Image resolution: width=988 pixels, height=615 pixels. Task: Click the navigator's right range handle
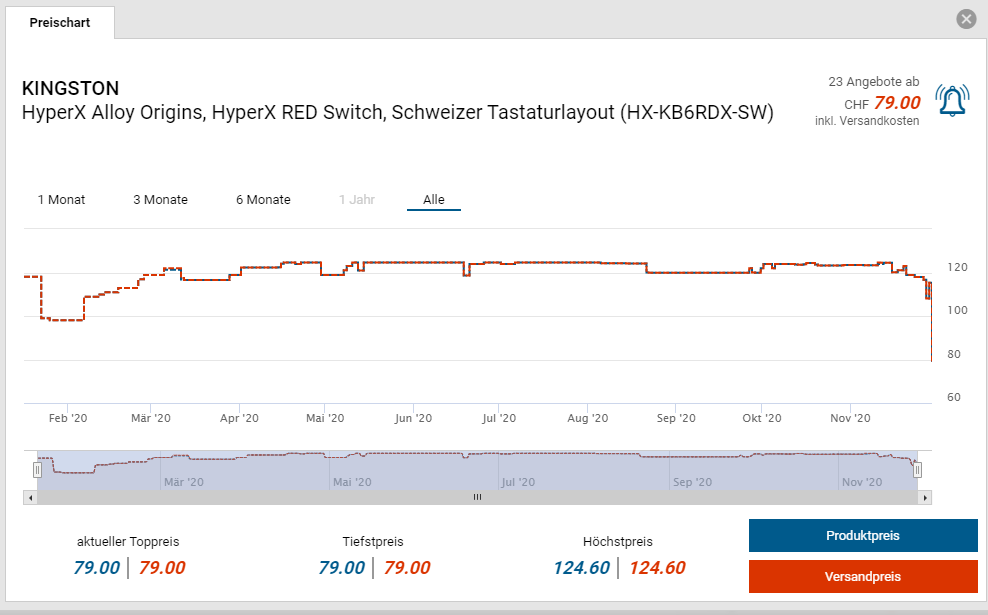coord(917,469)
